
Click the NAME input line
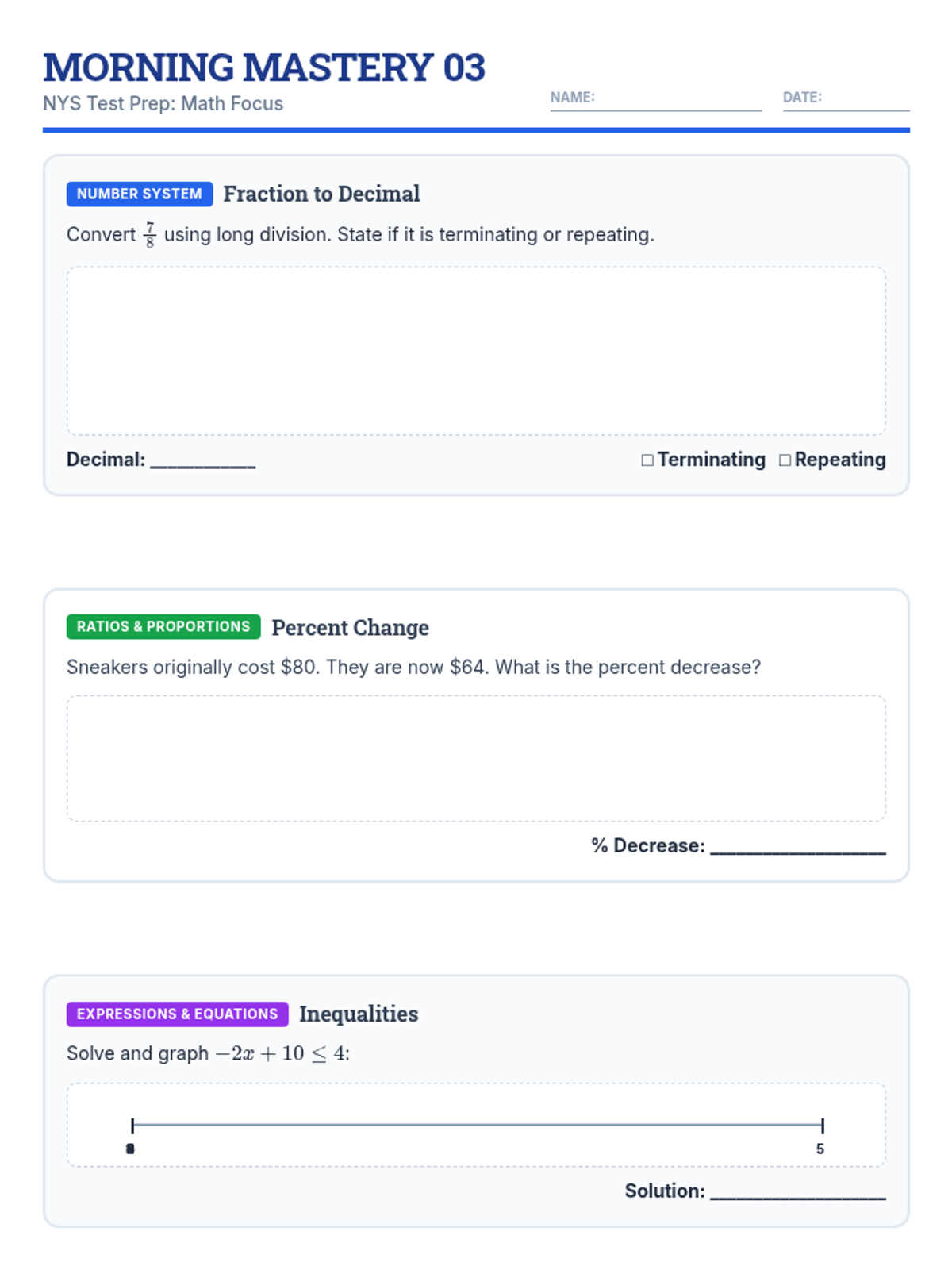[x=655, y=102]
